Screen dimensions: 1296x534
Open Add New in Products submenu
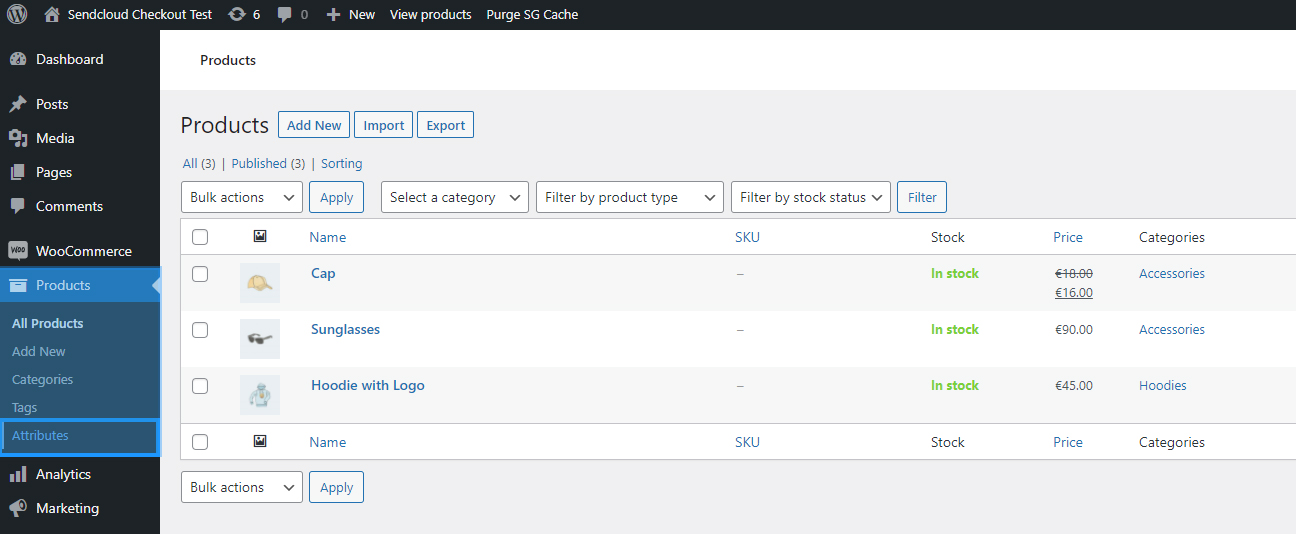[x=39, y=351]
